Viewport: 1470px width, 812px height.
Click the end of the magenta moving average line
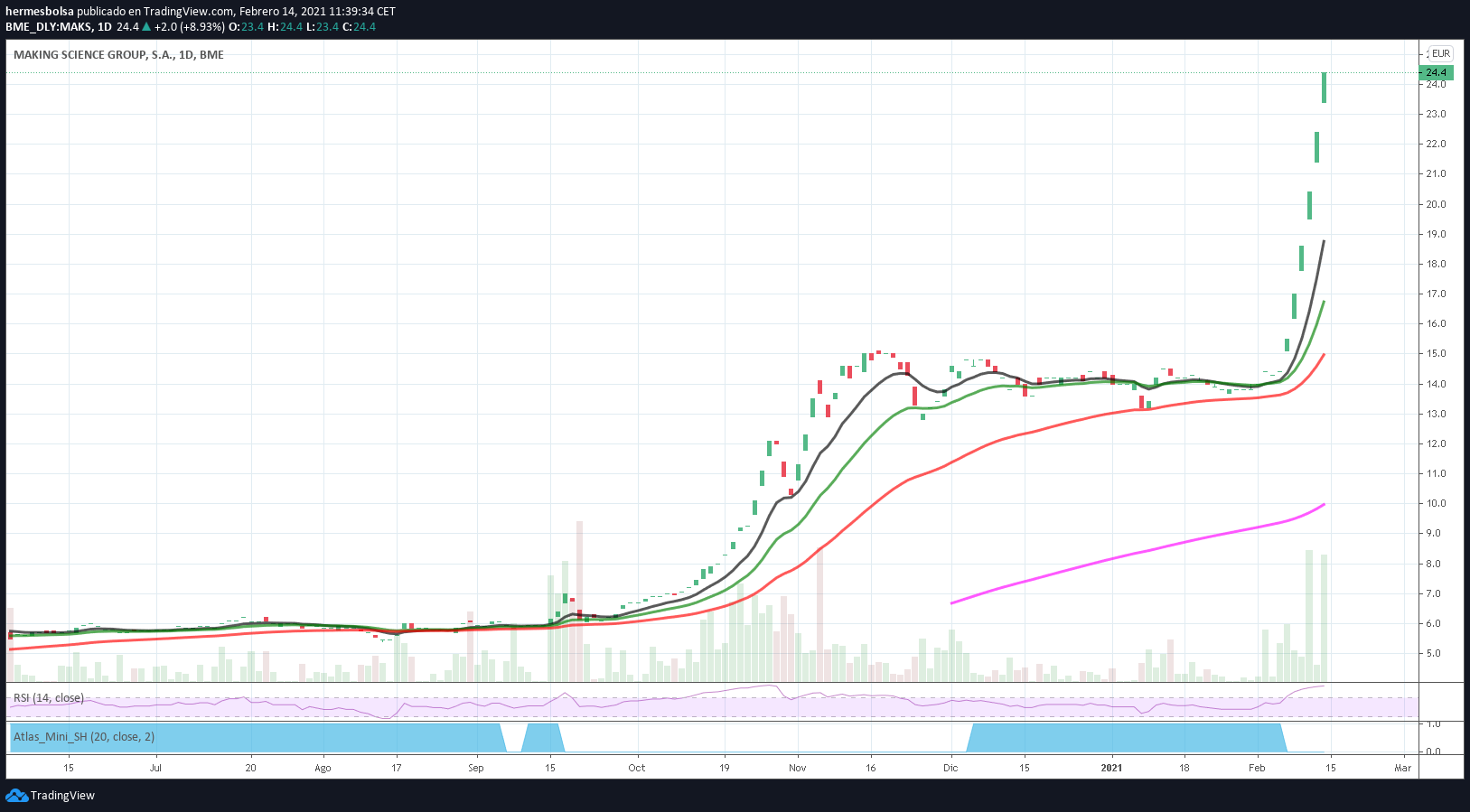(x=1324, y=504)
